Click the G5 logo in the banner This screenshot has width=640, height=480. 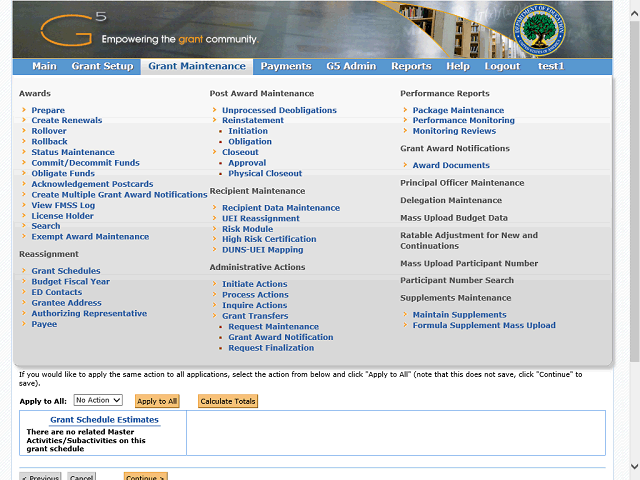73,29
